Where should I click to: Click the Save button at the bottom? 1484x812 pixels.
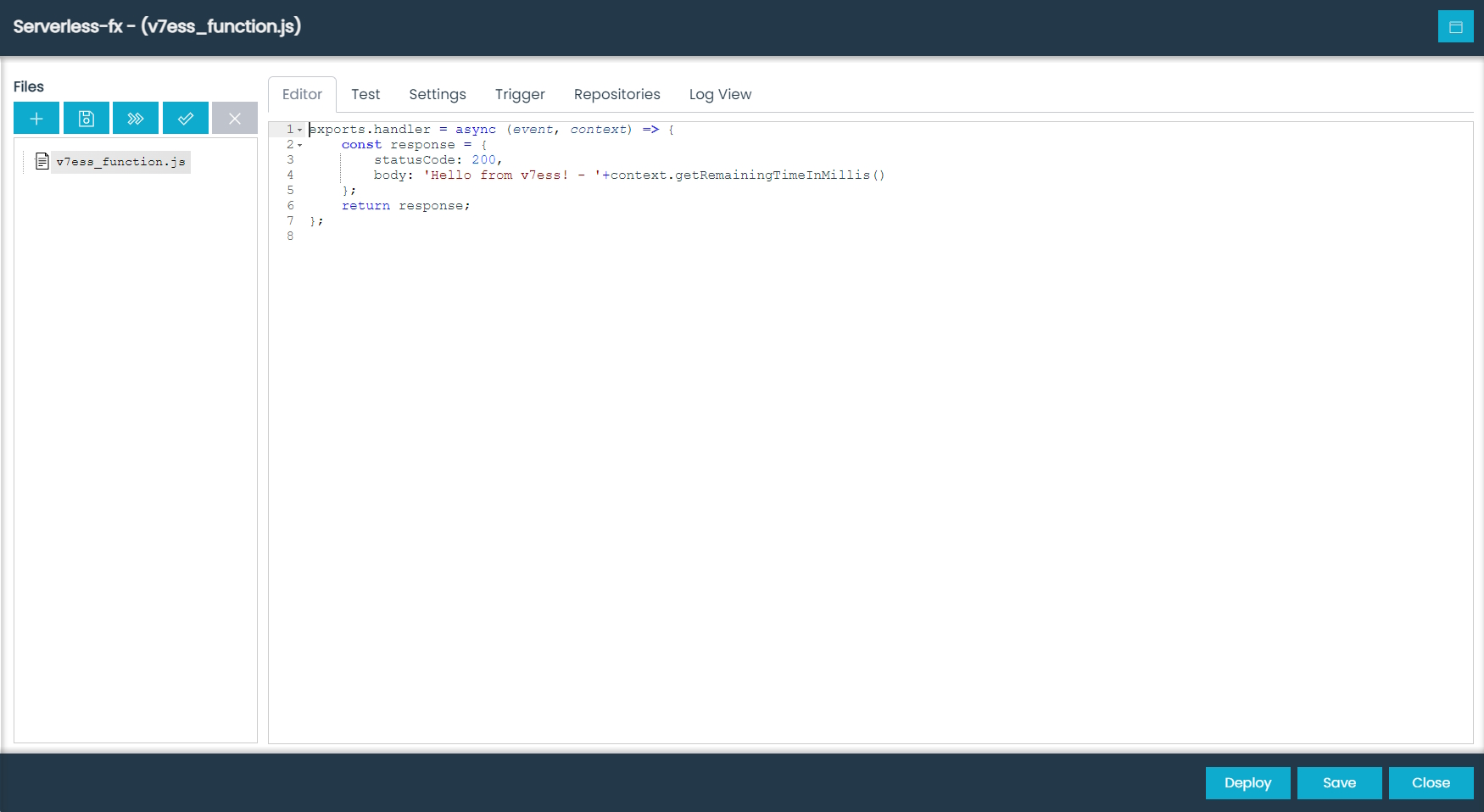(1339, 782)
